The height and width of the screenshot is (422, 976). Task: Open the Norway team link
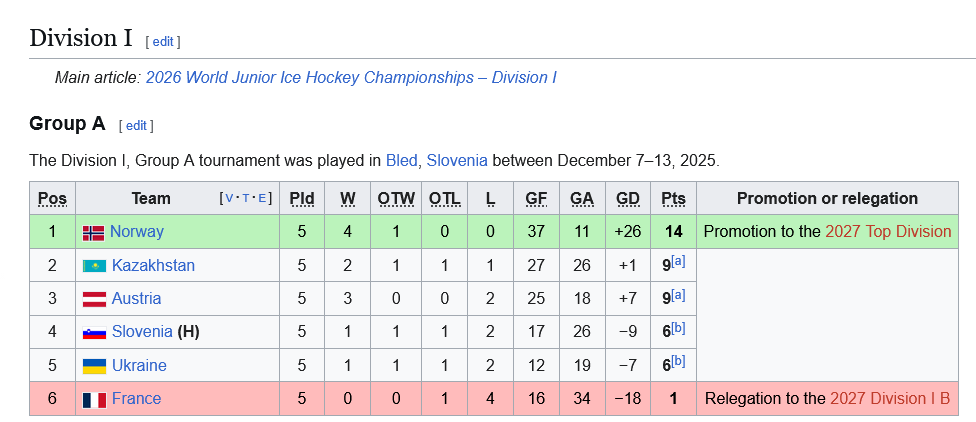pyautogui.click(x=137, y=232)
